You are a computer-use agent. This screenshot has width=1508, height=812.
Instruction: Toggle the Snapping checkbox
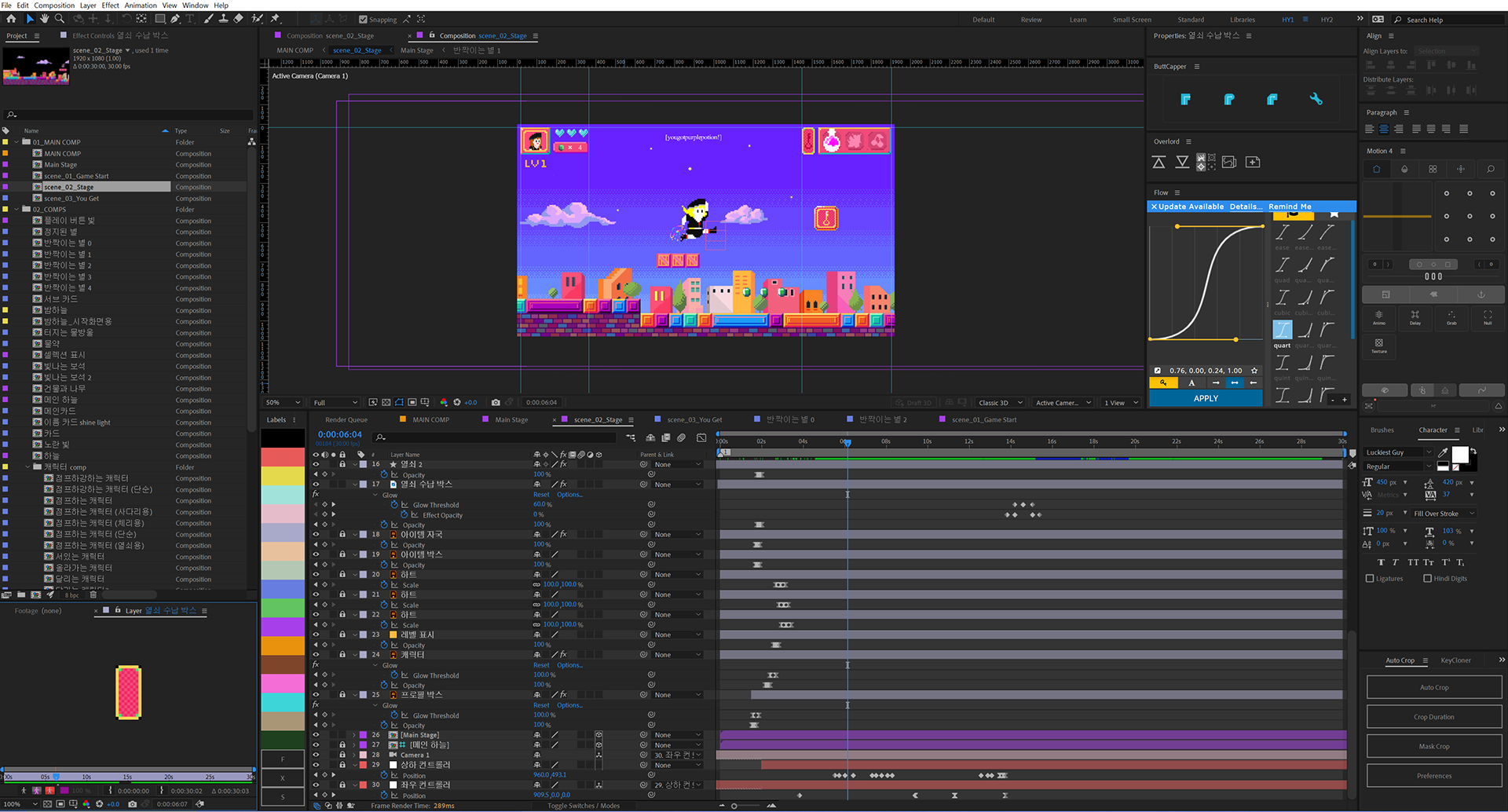[363, 20]
